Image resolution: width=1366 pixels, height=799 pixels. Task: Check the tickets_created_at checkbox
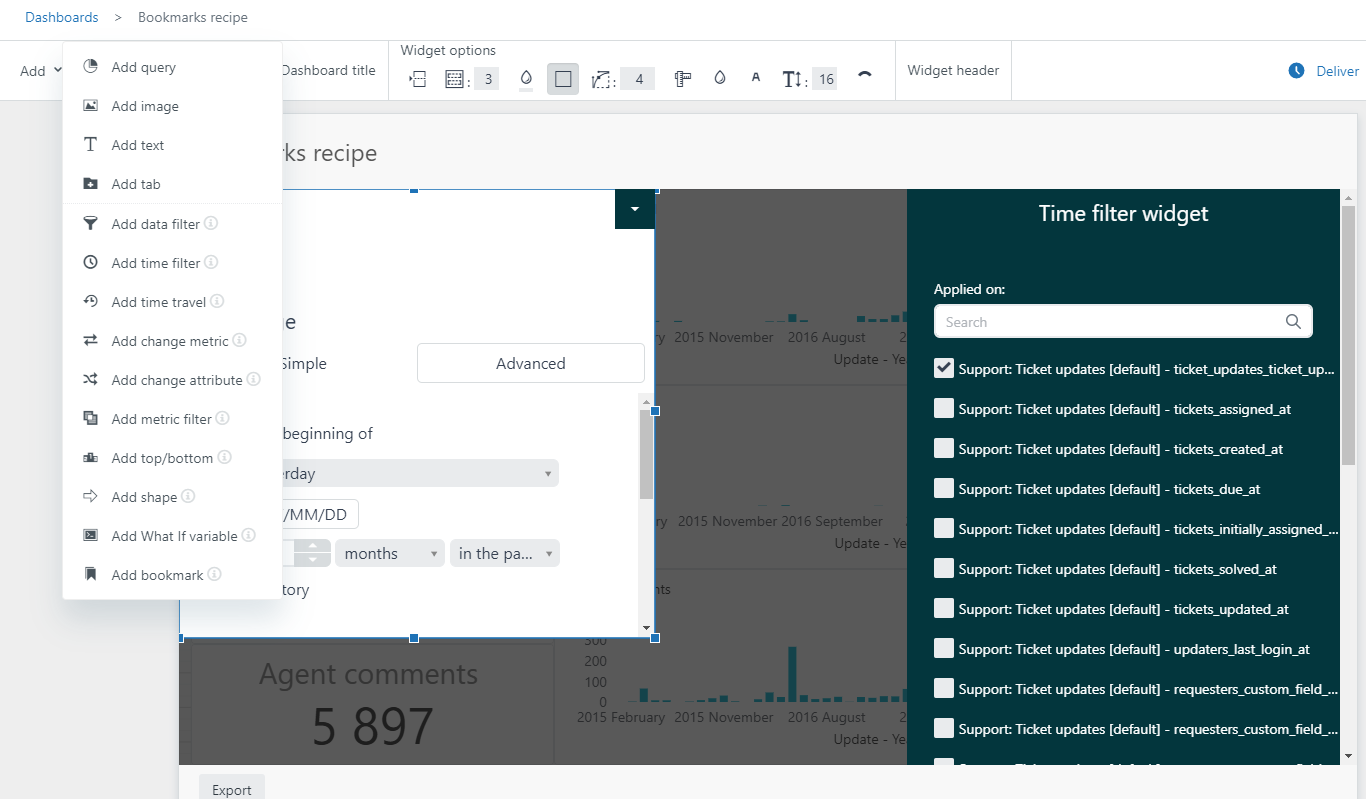coord(943,448)
